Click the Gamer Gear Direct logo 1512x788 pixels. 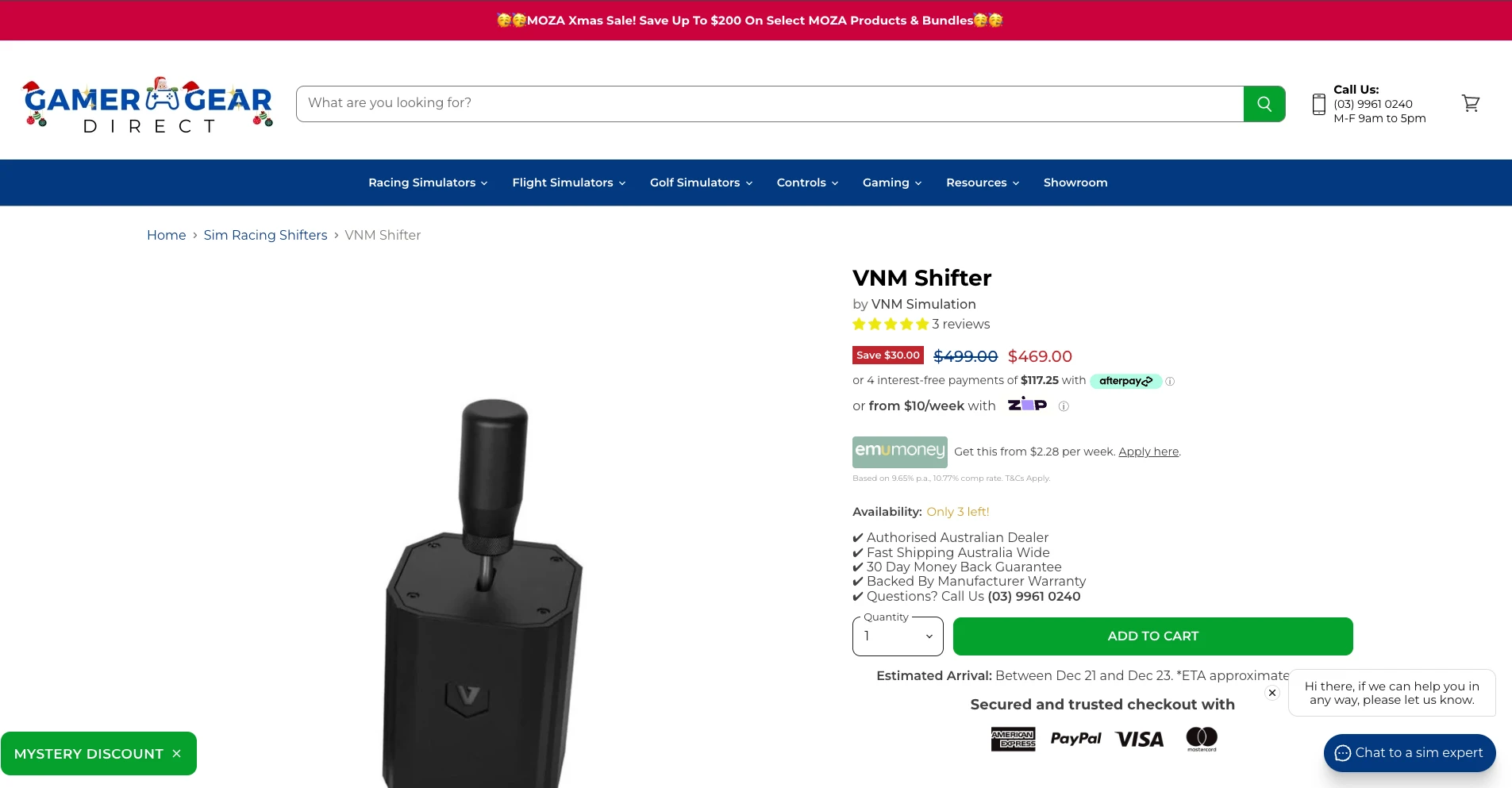click(148, 105)
